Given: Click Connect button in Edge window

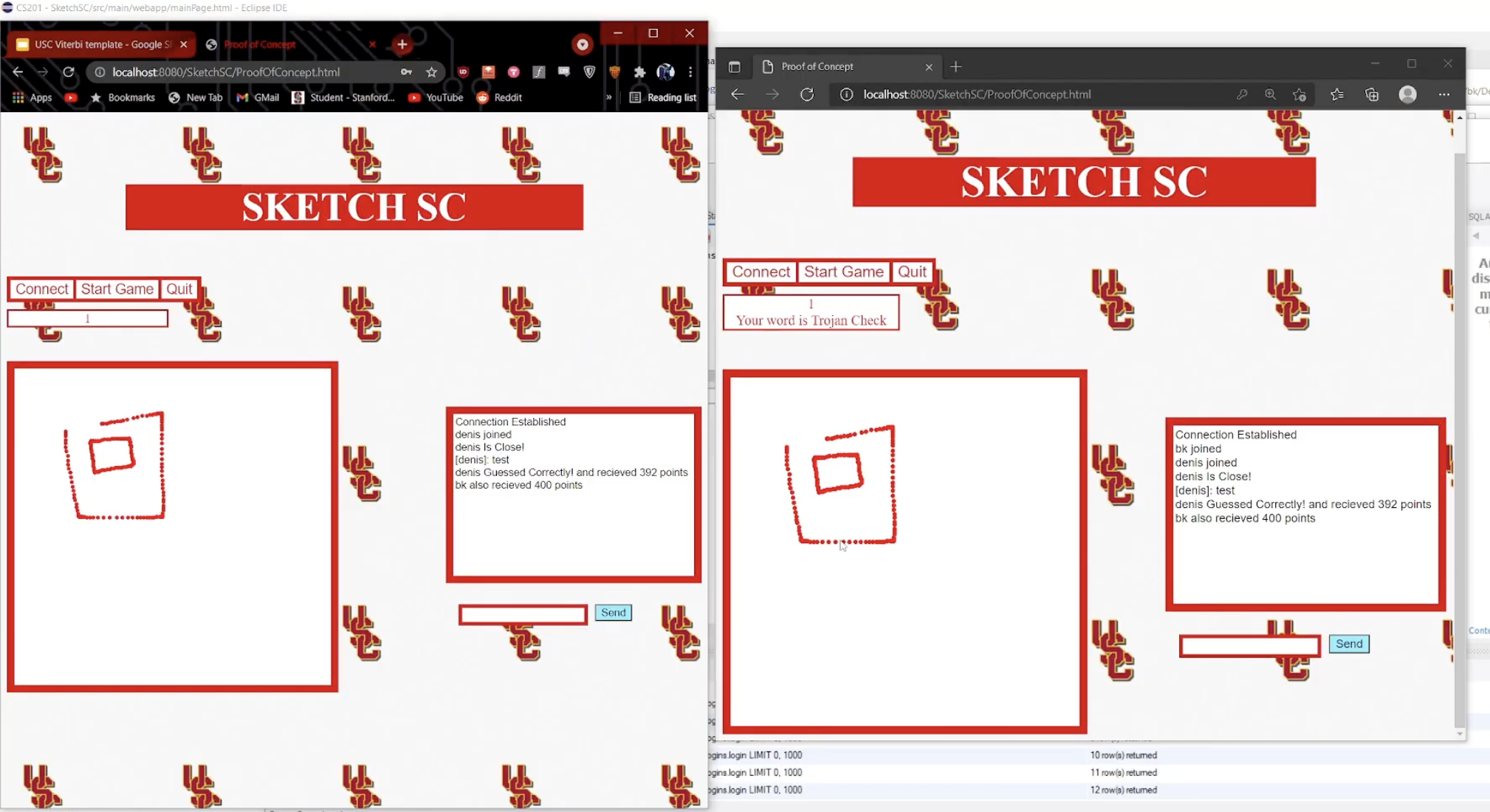Looking at the screenshot, I should pyautogui.click(x=761, y=272).
